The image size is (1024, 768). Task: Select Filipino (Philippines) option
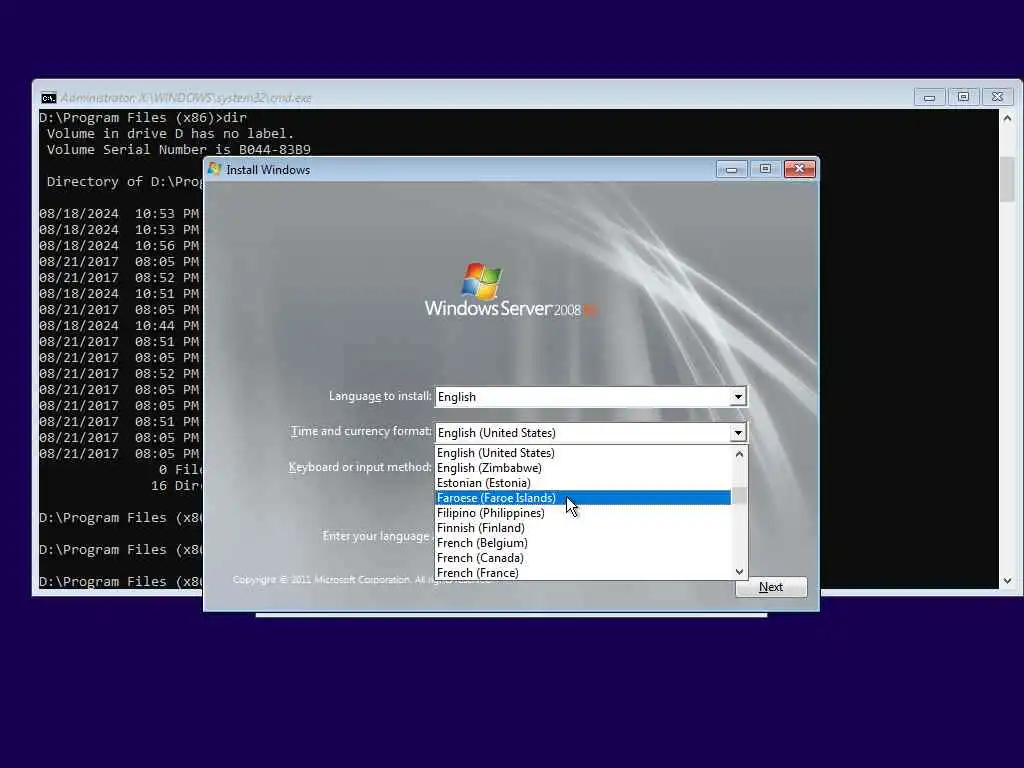coord(583,513)
